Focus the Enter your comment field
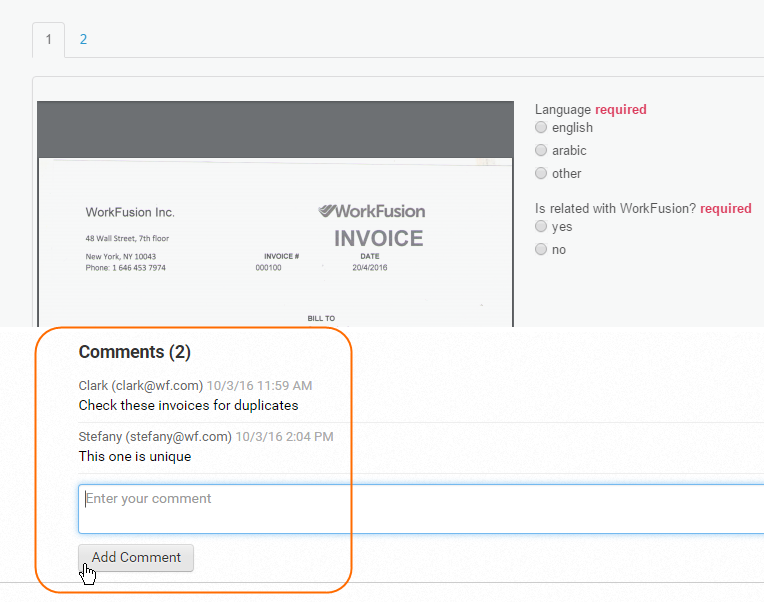Image resolution: width=764 pixels, height=602 pixels. 421,509
